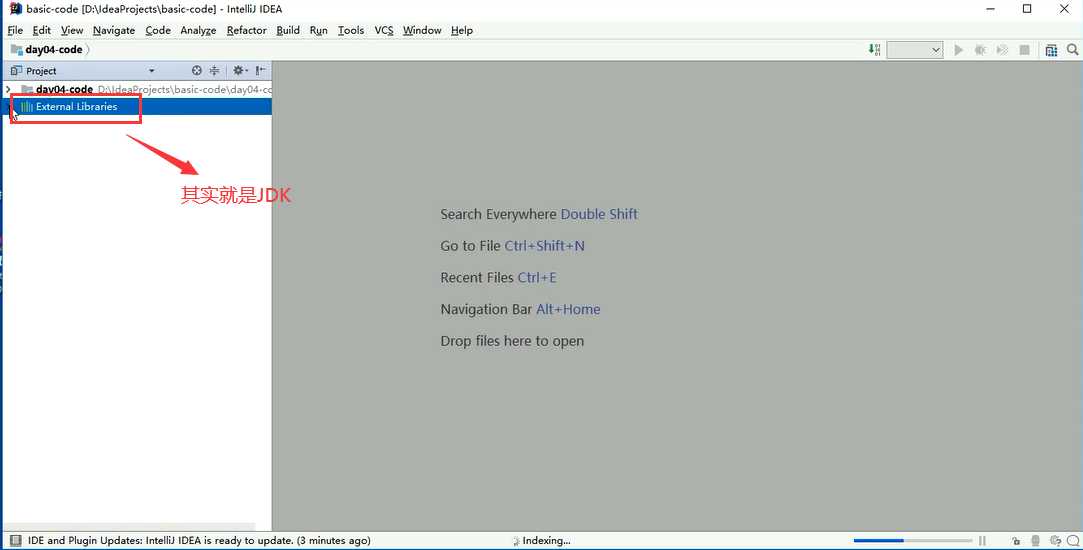
Task: Select the External Libraries tree row
Action: pyautogui.click(x=137, y=106)
